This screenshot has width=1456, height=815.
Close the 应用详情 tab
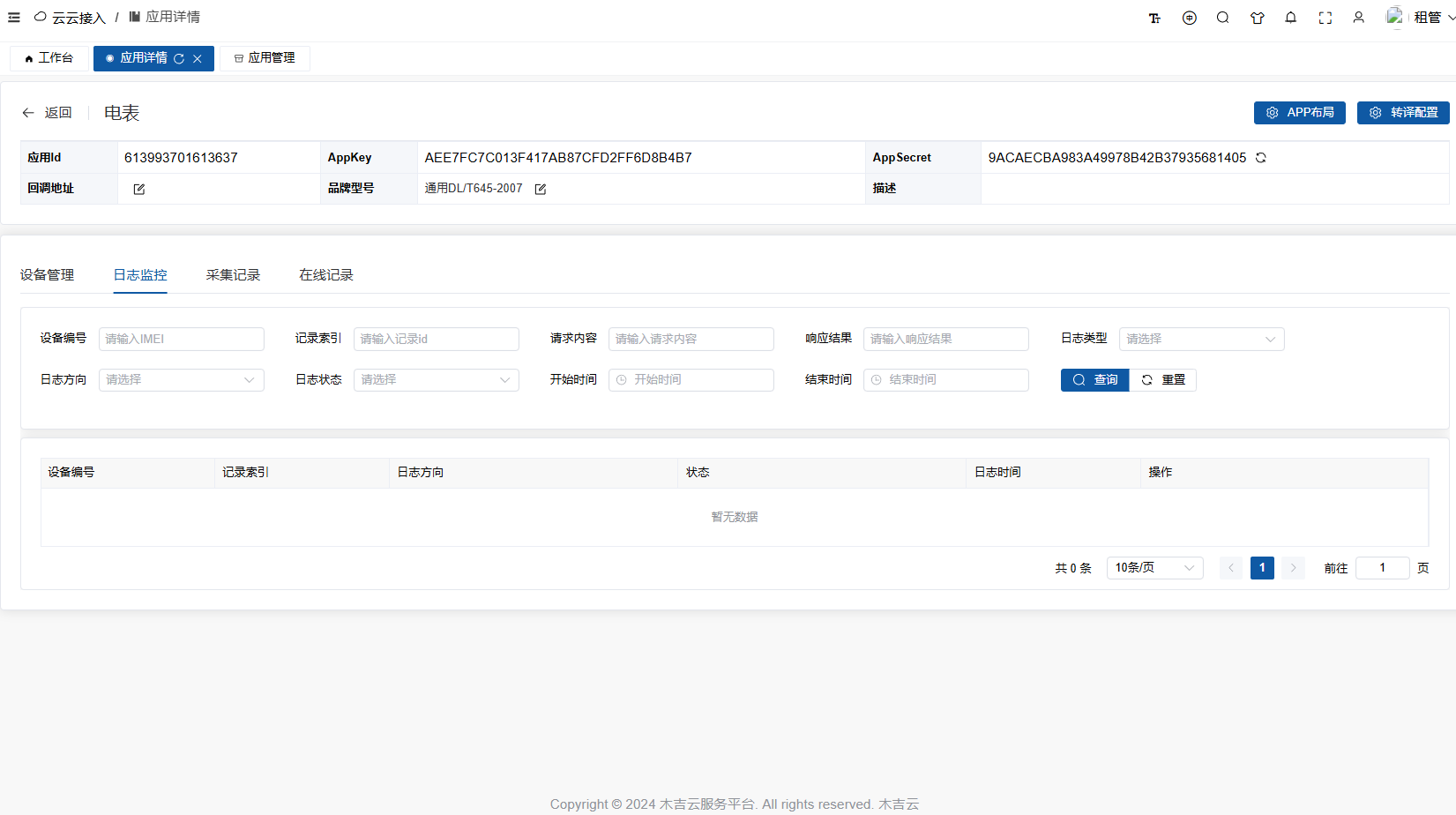pyautogui.click(x=198, y=59)
